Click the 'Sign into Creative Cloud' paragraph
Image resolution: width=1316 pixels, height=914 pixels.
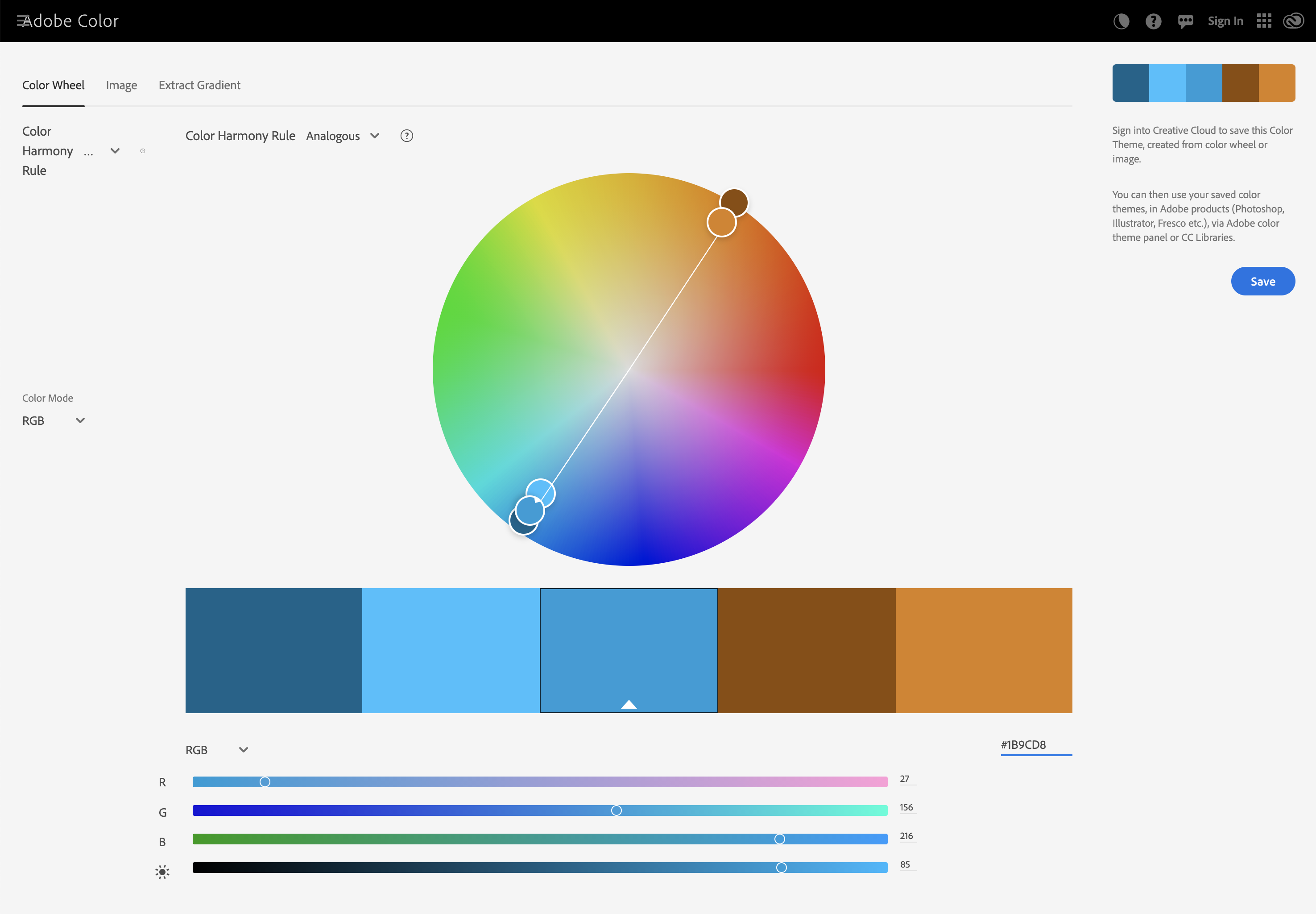tap(1202, 144)
